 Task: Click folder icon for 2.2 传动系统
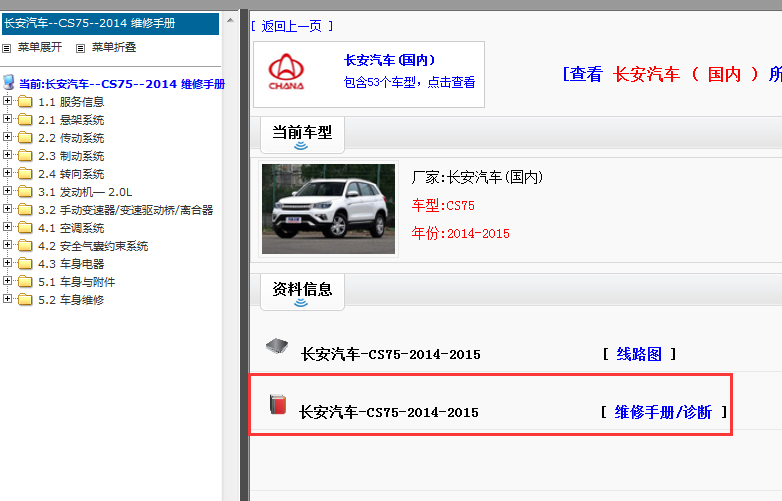pos(25,138)
